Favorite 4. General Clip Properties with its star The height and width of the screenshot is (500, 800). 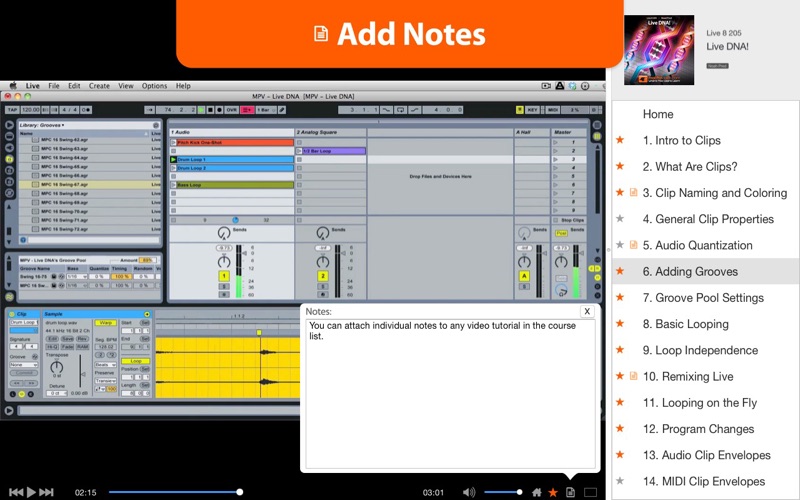(x=620, y=218)
